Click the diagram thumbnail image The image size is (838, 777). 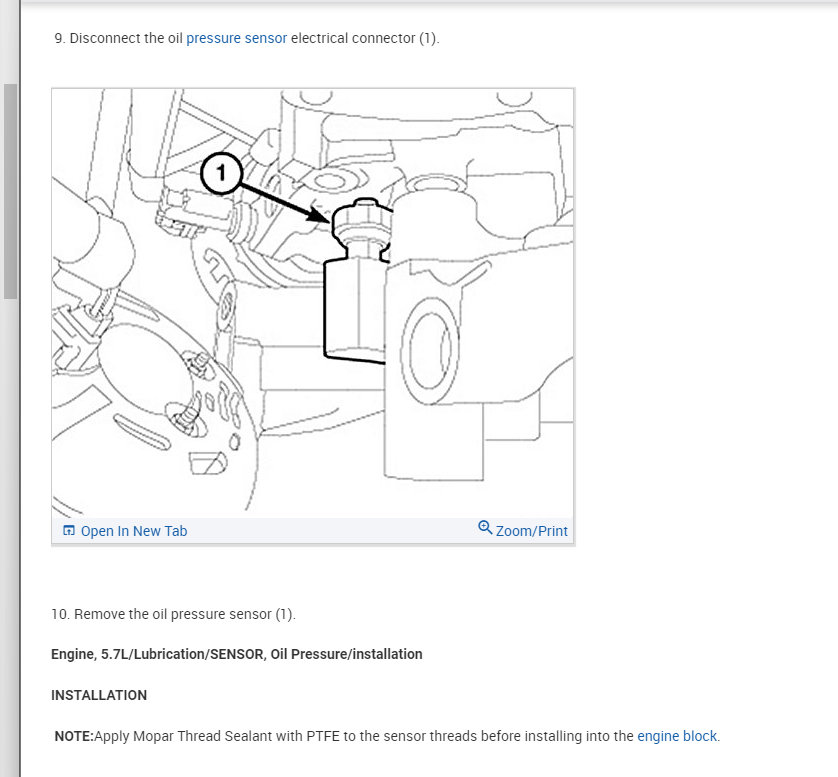pyautogui.click(x=312, y=300)
